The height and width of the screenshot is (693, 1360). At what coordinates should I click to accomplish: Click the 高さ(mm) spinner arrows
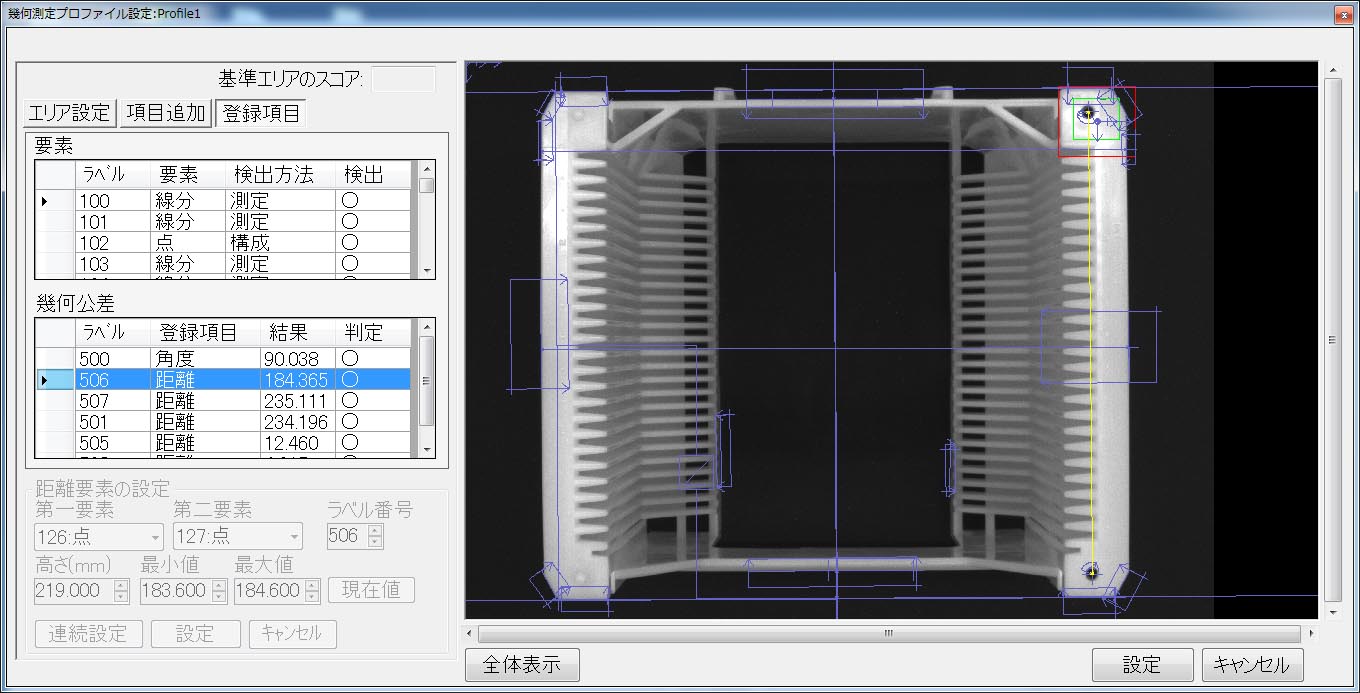pos(122,590)
